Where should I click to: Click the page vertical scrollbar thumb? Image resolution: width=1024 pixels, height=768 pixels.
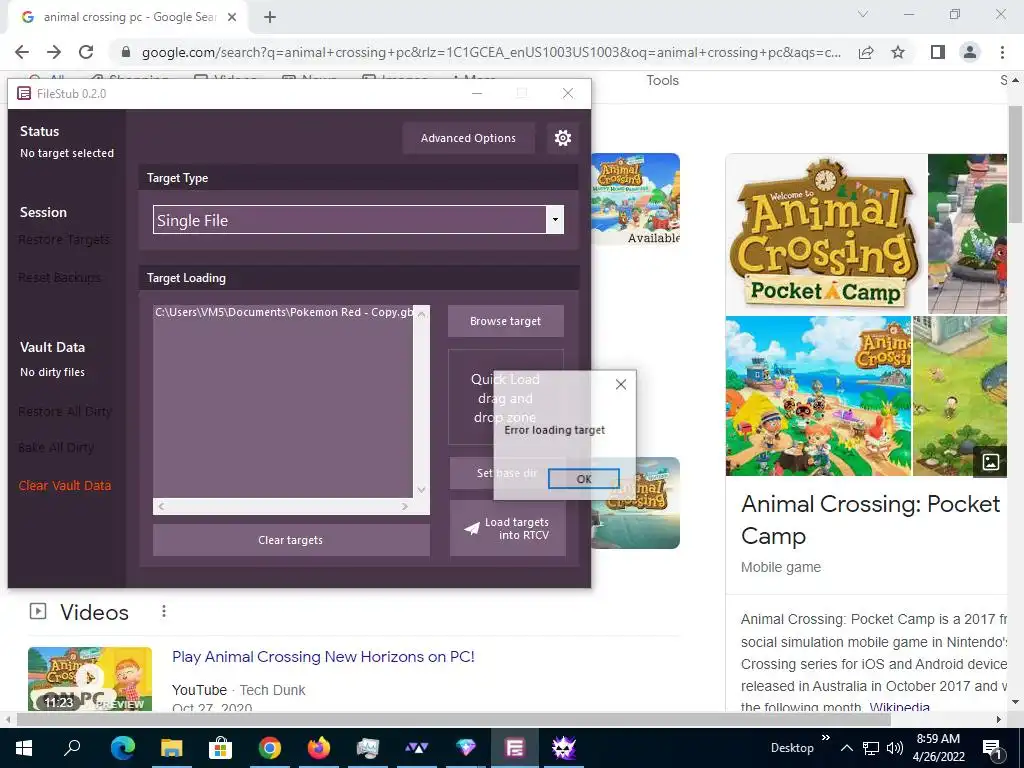coord(1015,163)
